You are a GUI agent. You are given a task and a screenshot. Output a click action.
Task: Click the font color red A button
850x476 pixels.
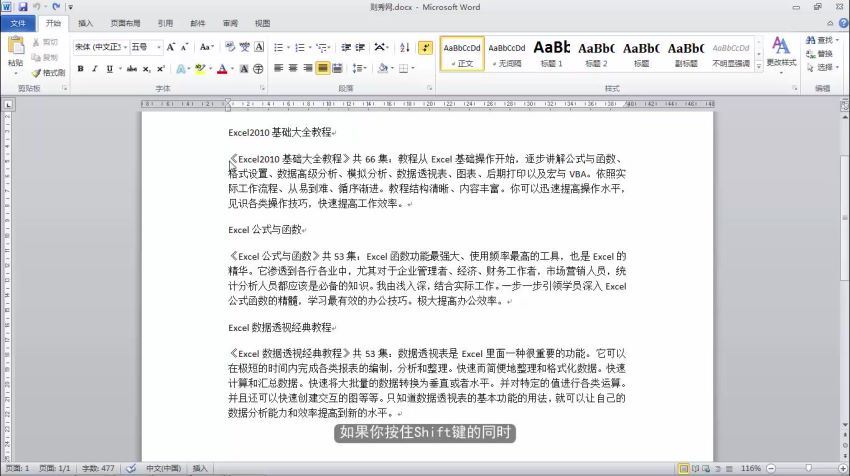222,69
